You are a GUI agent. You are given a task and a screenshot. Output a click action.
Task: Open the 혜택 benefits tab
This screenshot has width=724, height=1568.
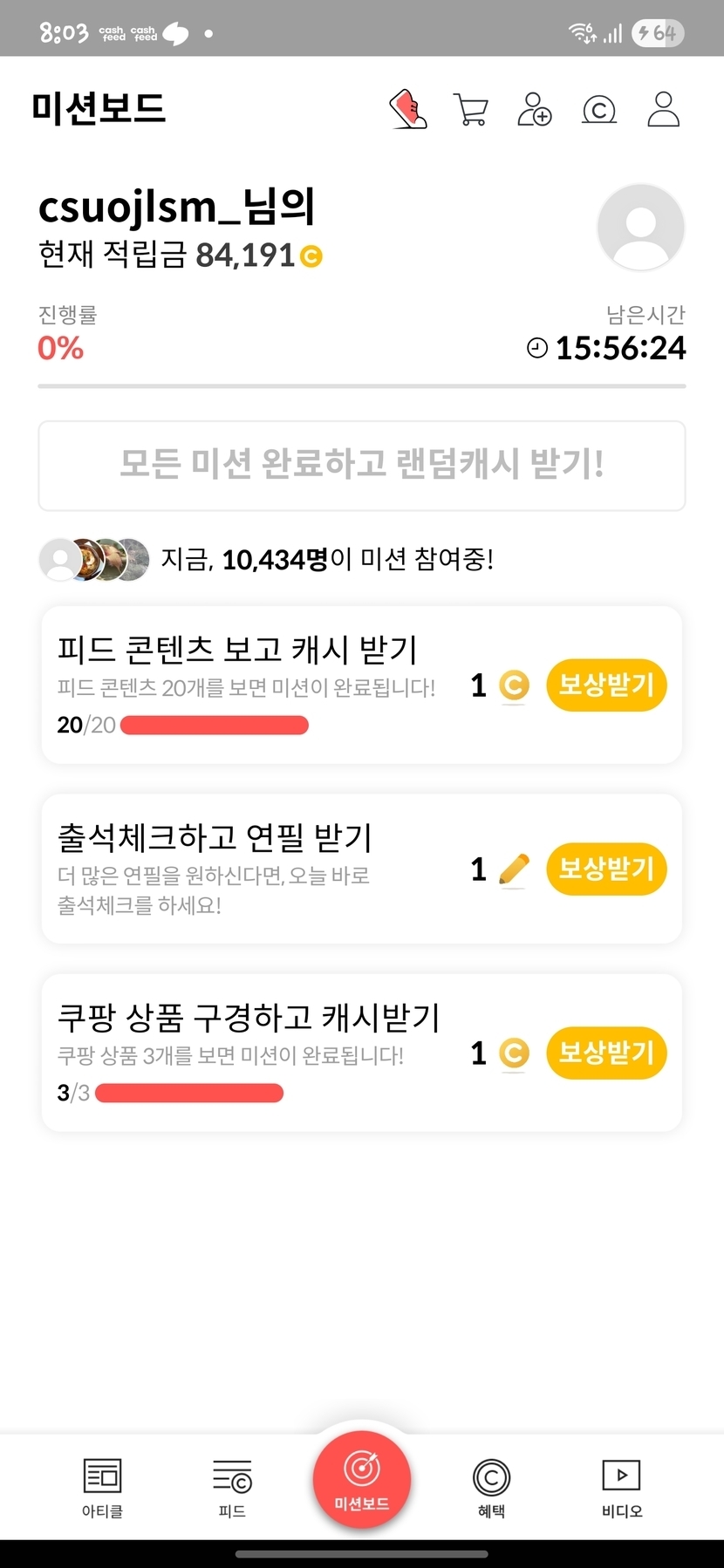point(491,1488)
